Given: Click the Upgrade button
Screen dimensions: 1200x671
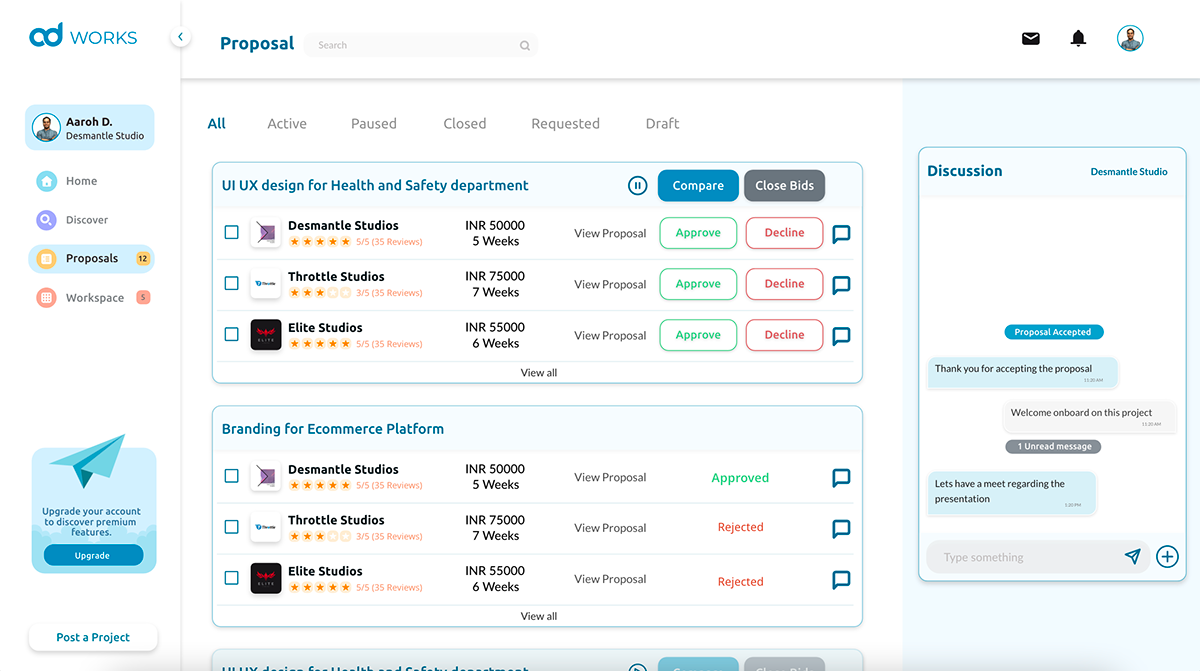Looking at the screenshot, I should click(93, 556).
